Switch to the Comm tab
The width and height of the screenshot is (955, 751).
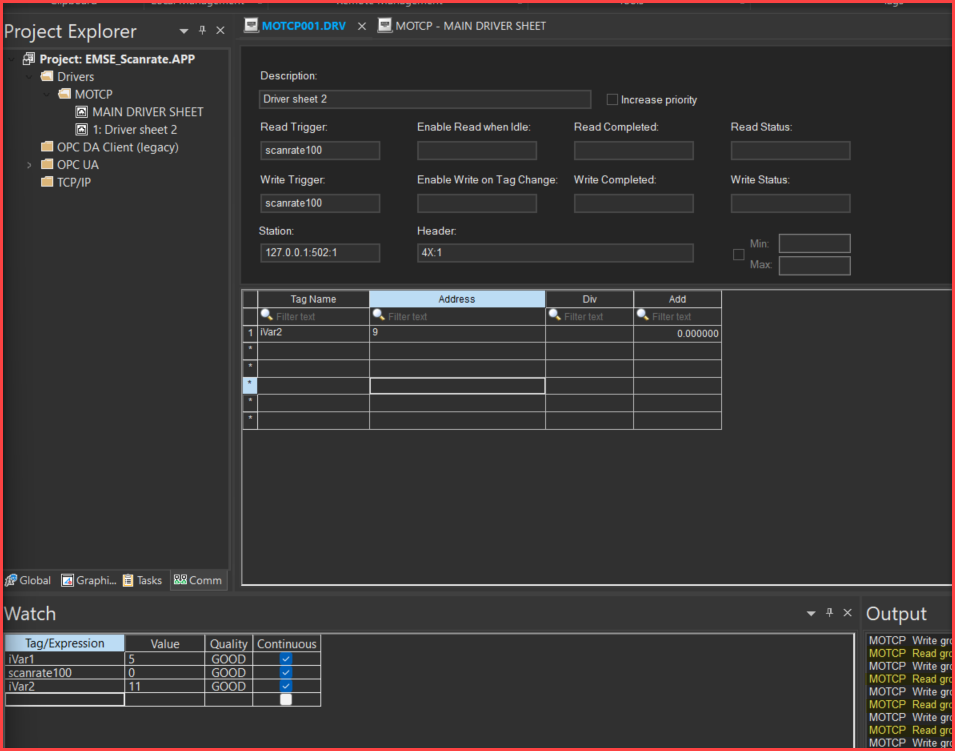pos(198,580)
